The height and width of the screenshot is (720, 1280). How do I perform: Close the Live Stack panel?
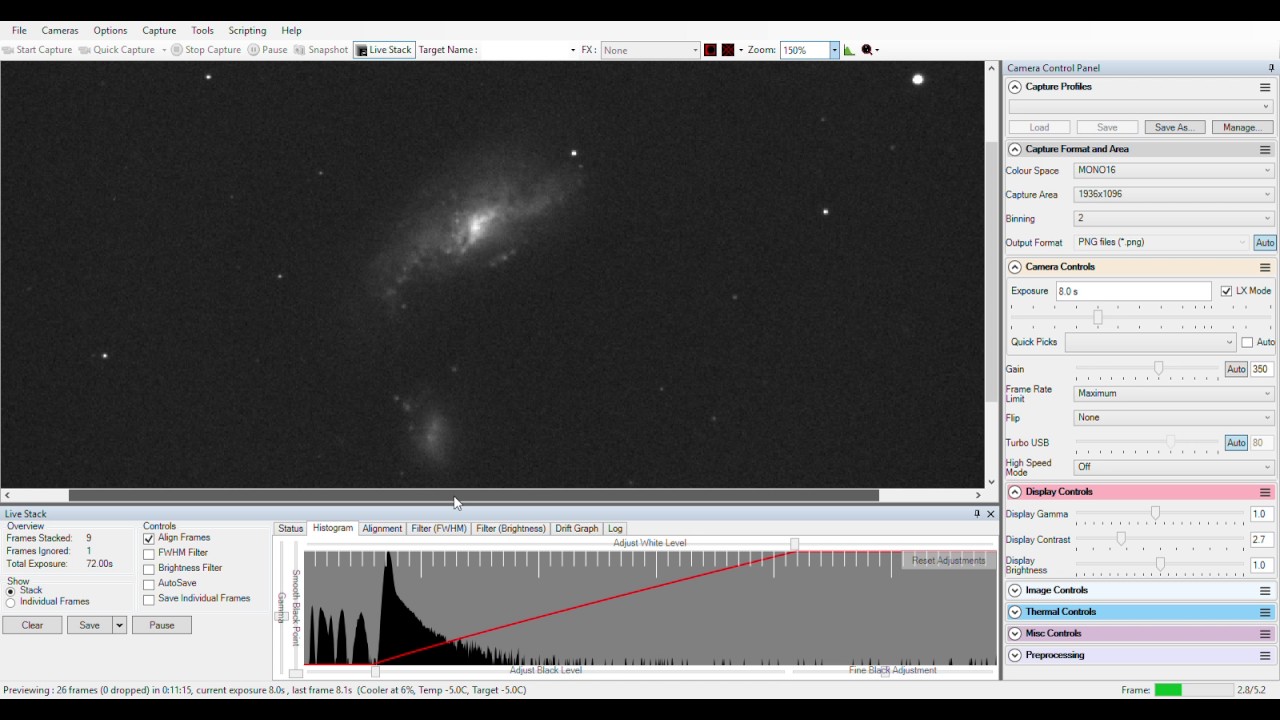pyautogui.click(x=991, y=514)
